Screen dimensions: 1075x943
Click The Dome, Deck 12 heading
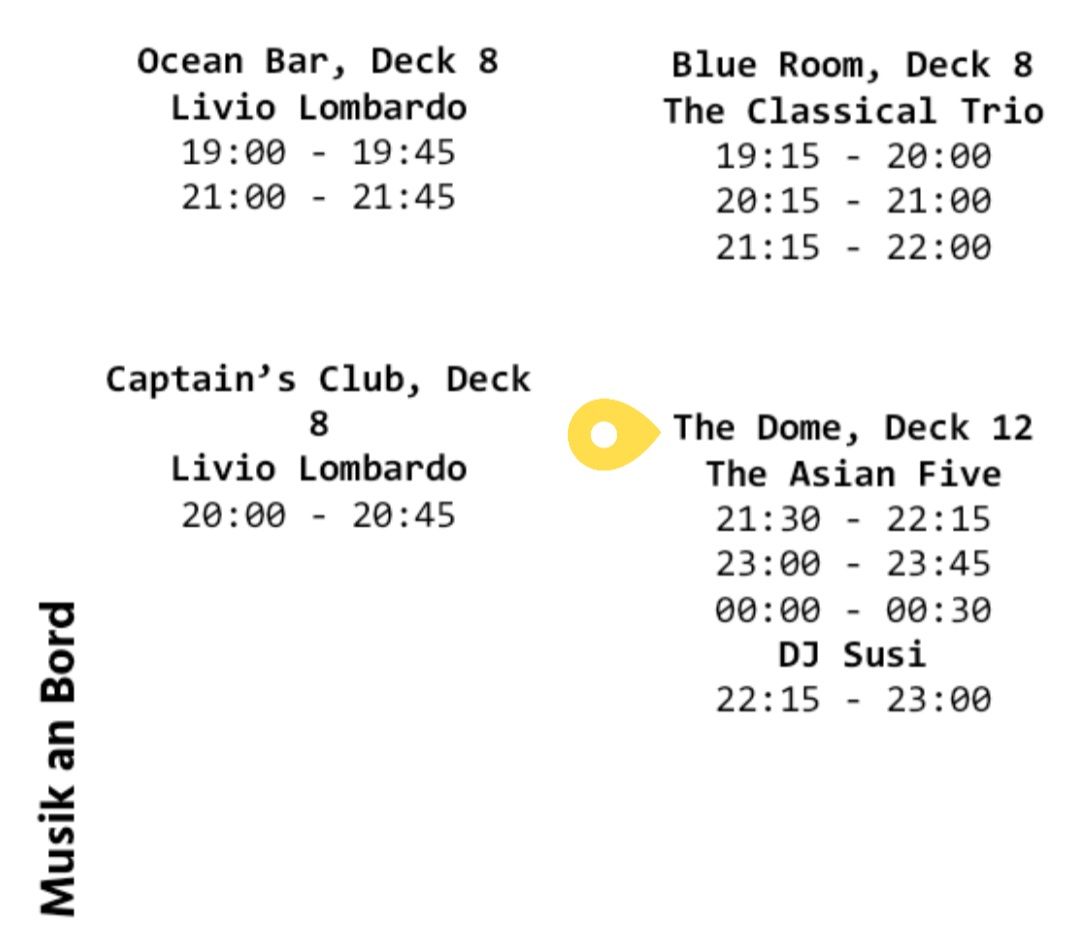coord(852,428)
